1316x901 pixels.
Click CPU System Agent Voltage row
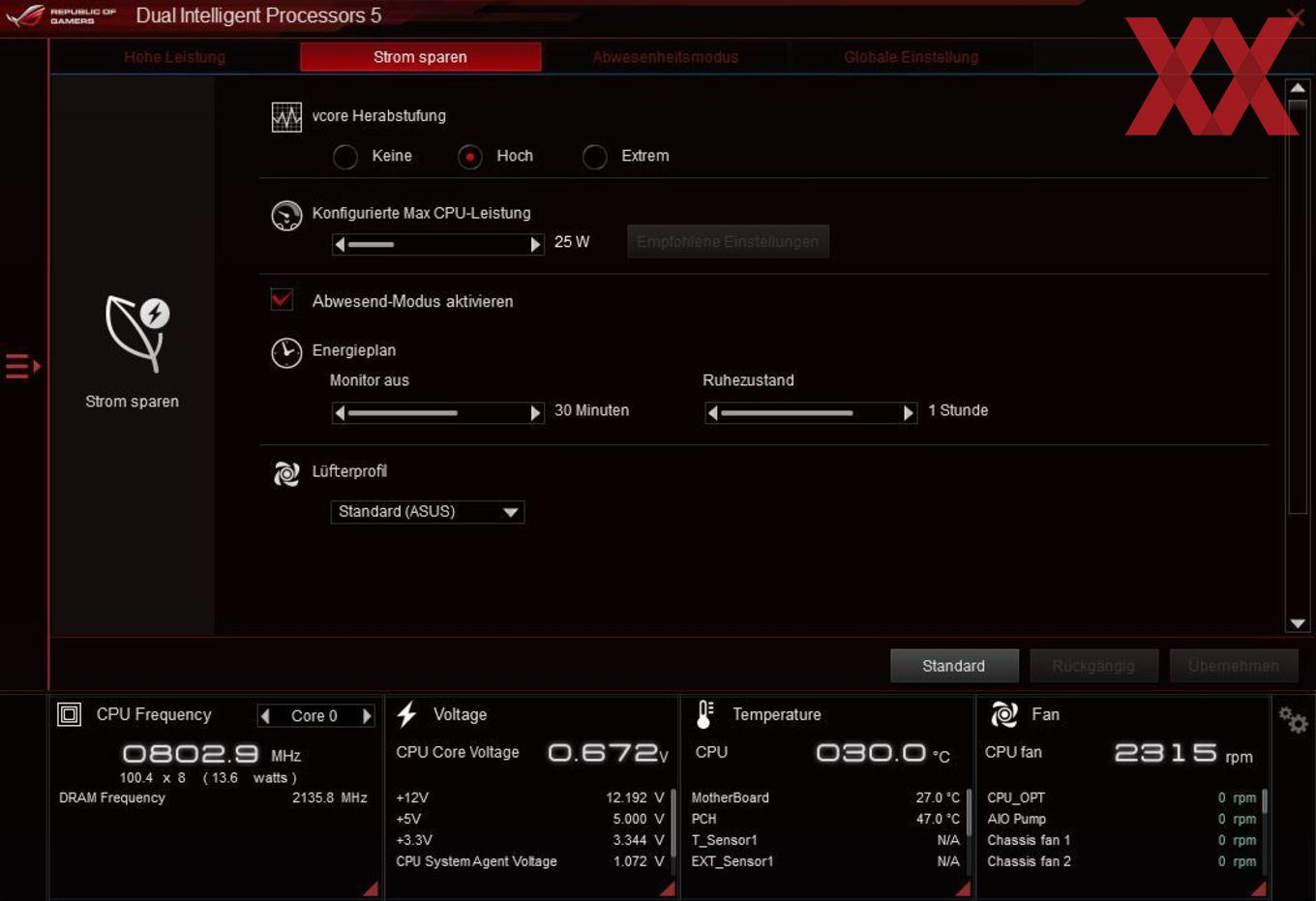[x=529, y=861]
